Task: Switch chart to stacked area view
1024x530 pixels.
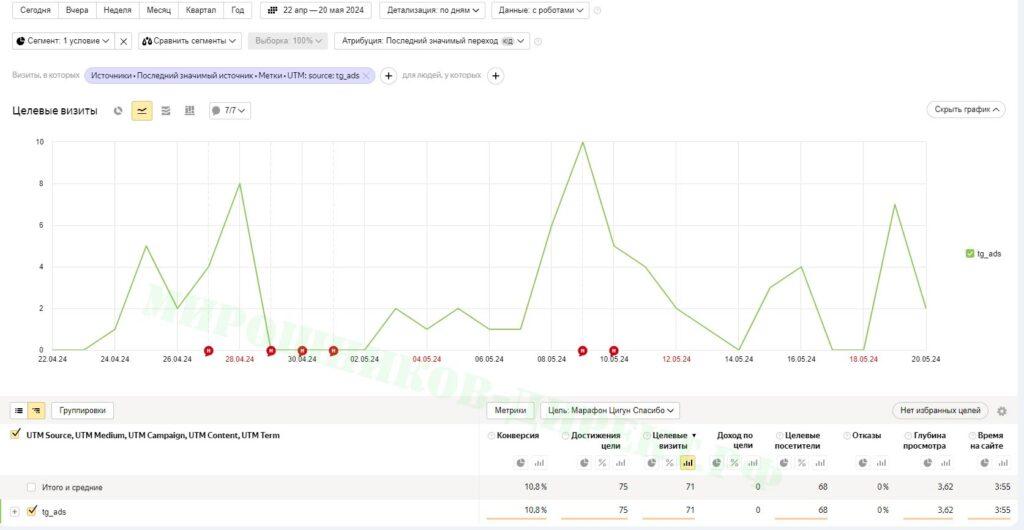Action: [x=166, y=111]
